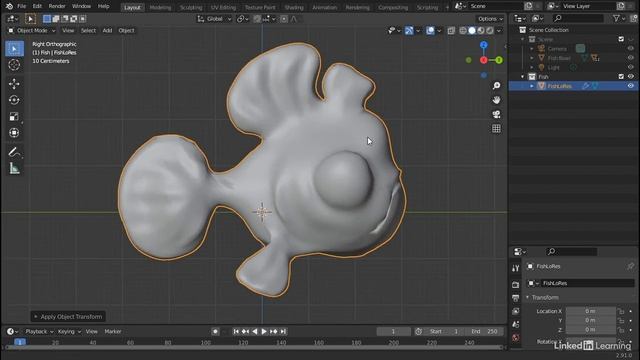This screenshot has width=640, height=360.
Task: Jump to timeline end frame
Action: pos(283,331)
